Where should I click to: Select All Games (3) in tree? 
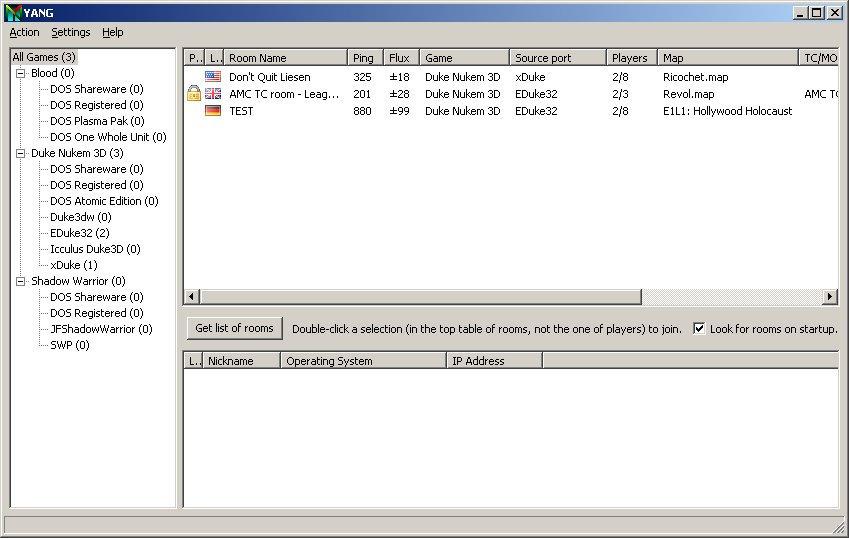tap(44, 57)
